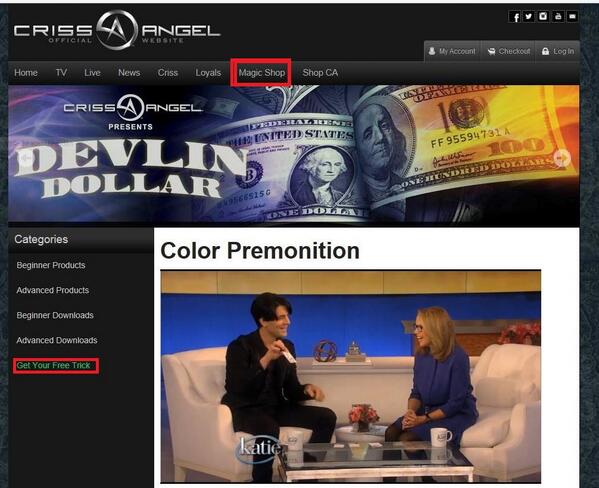Open the Shop CA menu item
This screenshot has width=599, height=488.
(320, 73)
